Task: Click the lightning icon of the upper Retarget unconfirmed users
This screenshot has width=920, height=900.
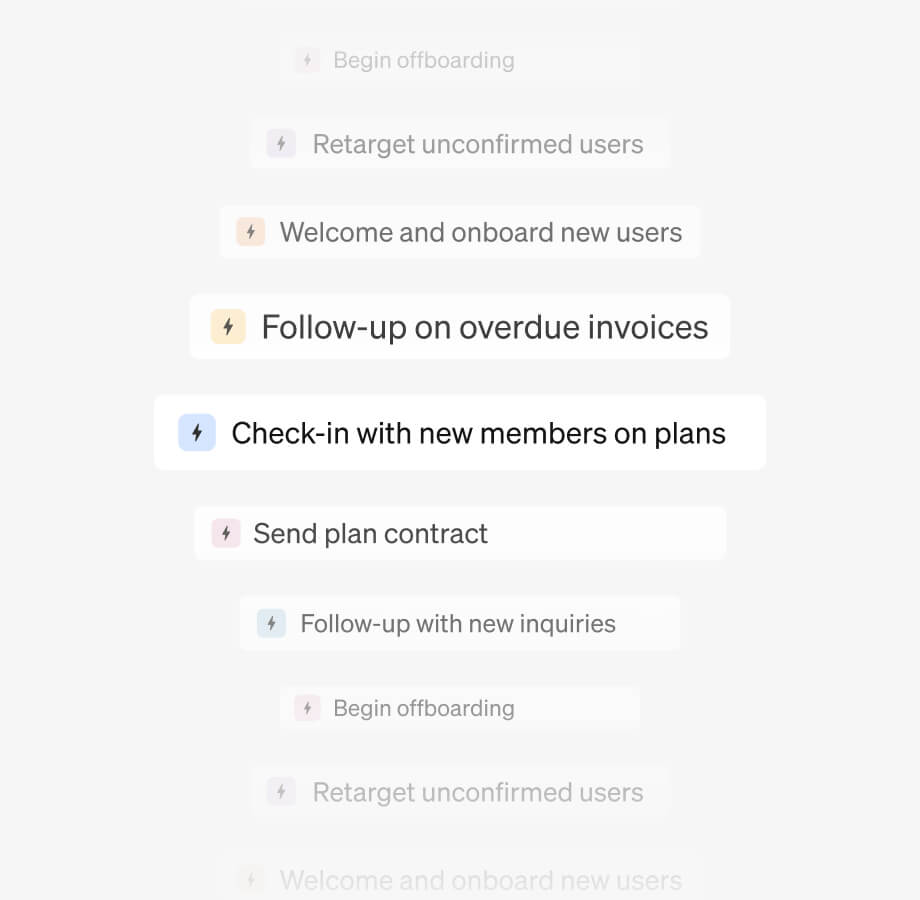Action: click(281, 144)
